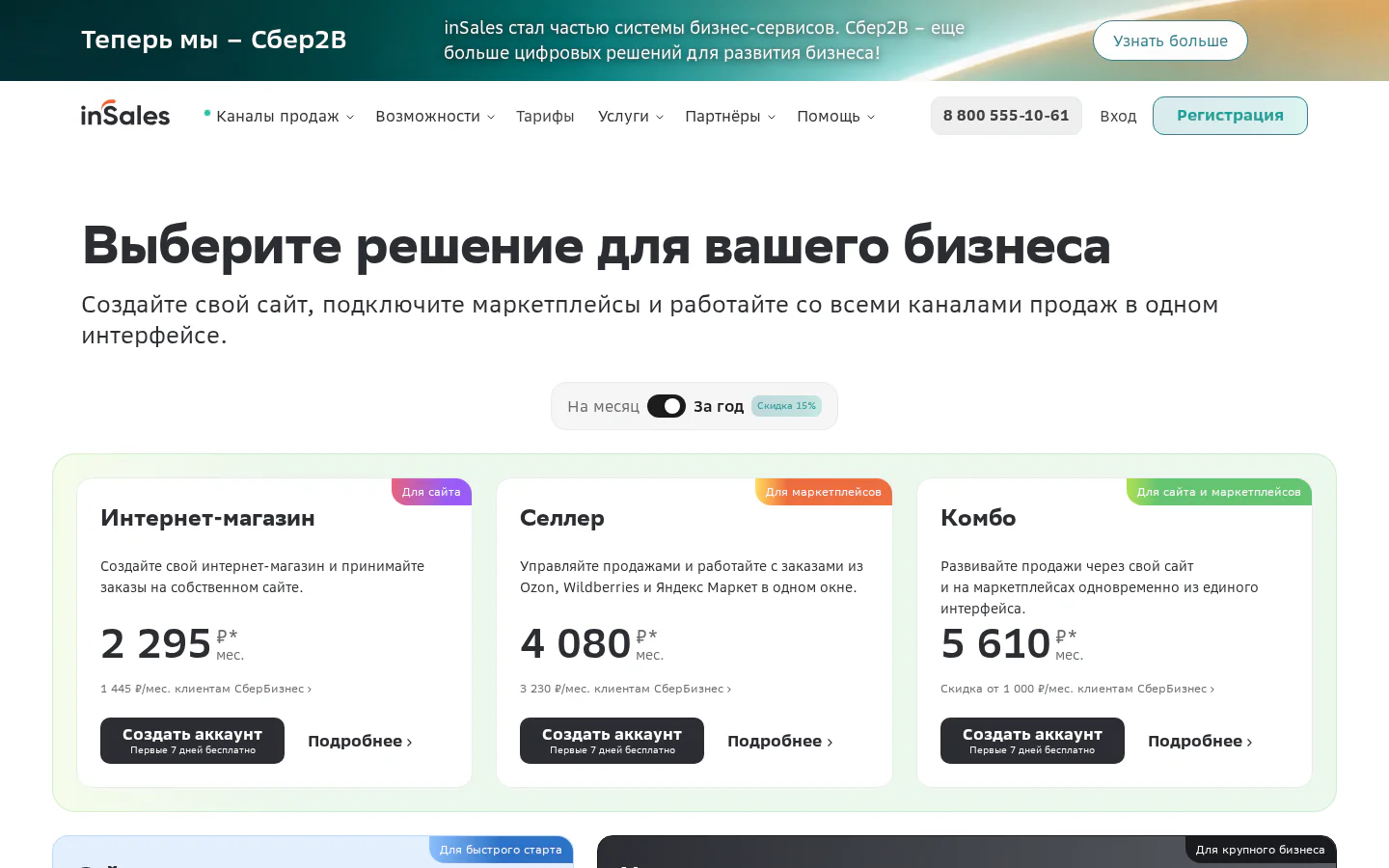The width and height of the screenshot is (1389, 868).
Task: Click the 4 080 price value
Action: click(576, 643)
